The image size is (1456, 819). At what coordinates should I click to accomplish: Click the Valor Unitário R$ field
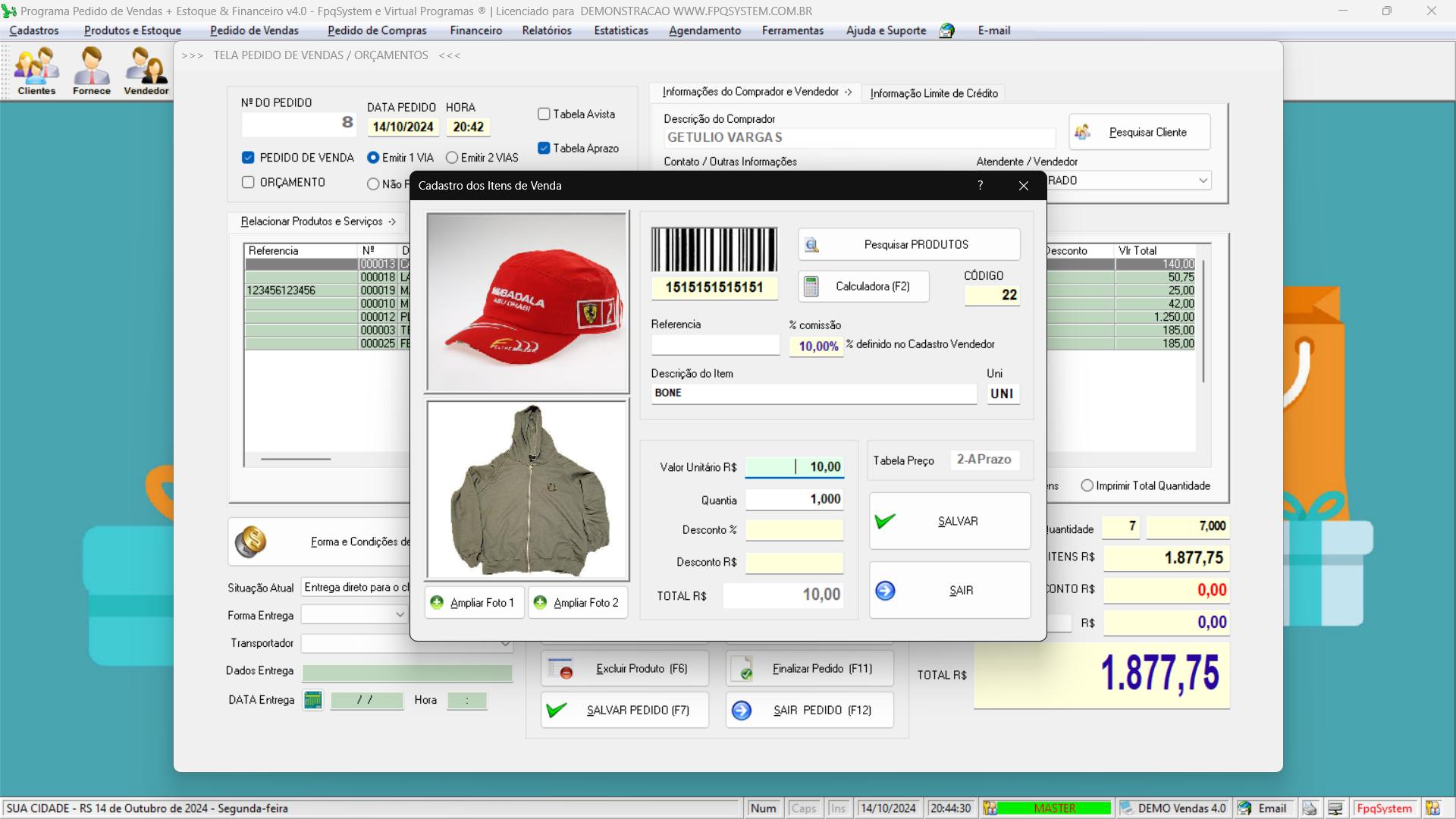click(x=795, y=467)
